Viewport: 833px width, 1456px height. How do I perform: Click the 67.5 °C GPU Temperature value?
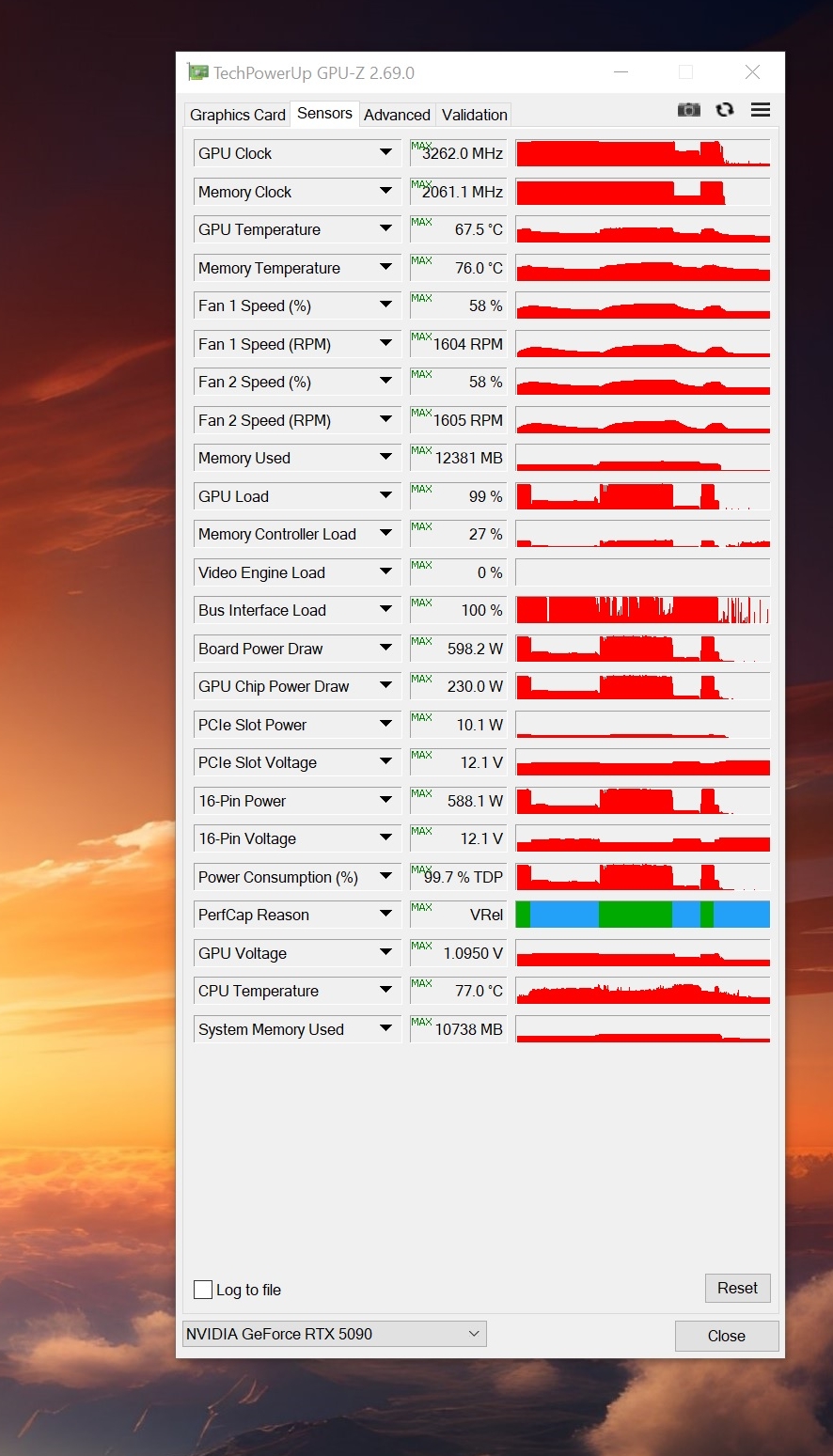pyautogui.click(x=458, y=229)
